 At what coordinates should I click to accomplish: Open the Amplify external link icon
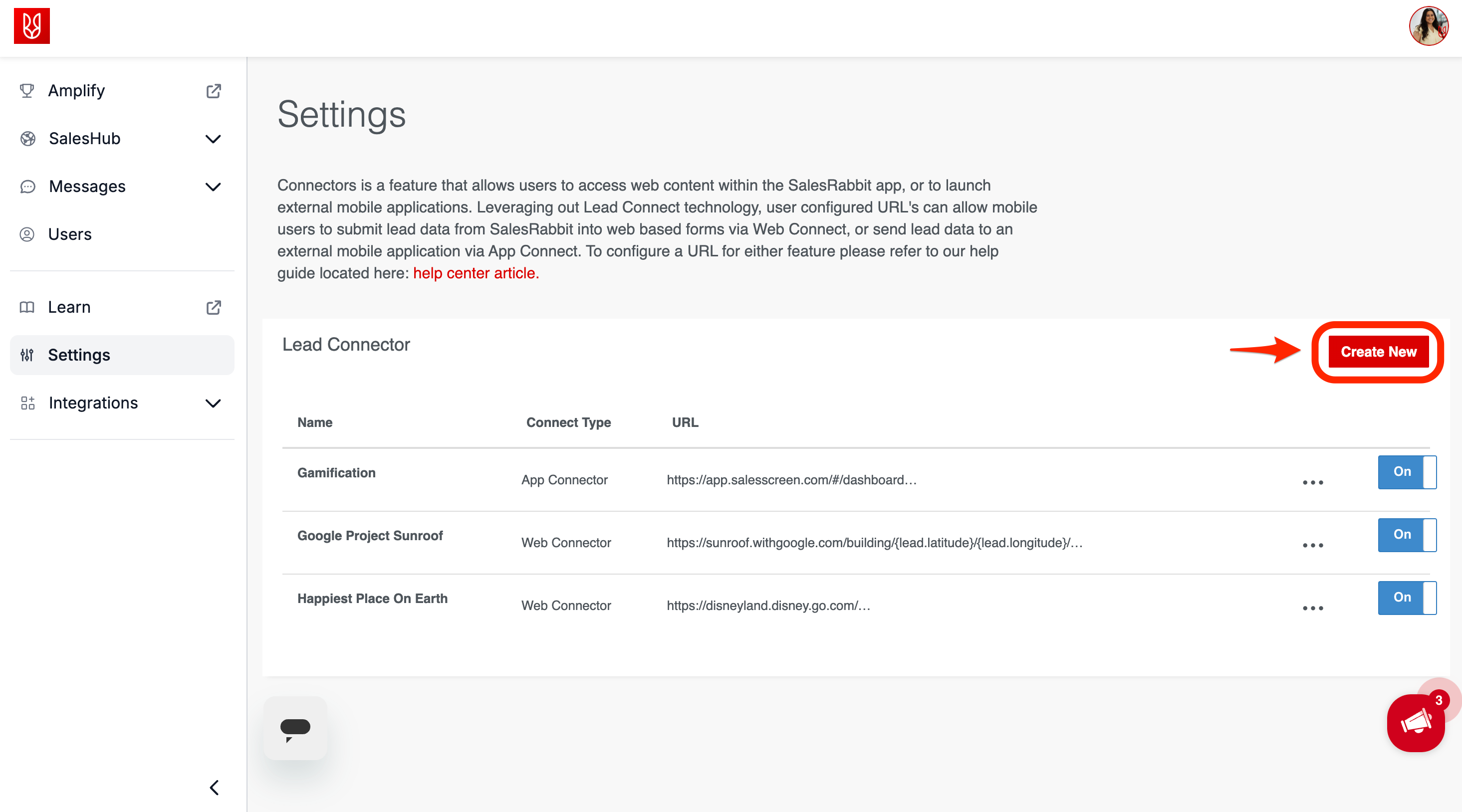pos(214,91)
